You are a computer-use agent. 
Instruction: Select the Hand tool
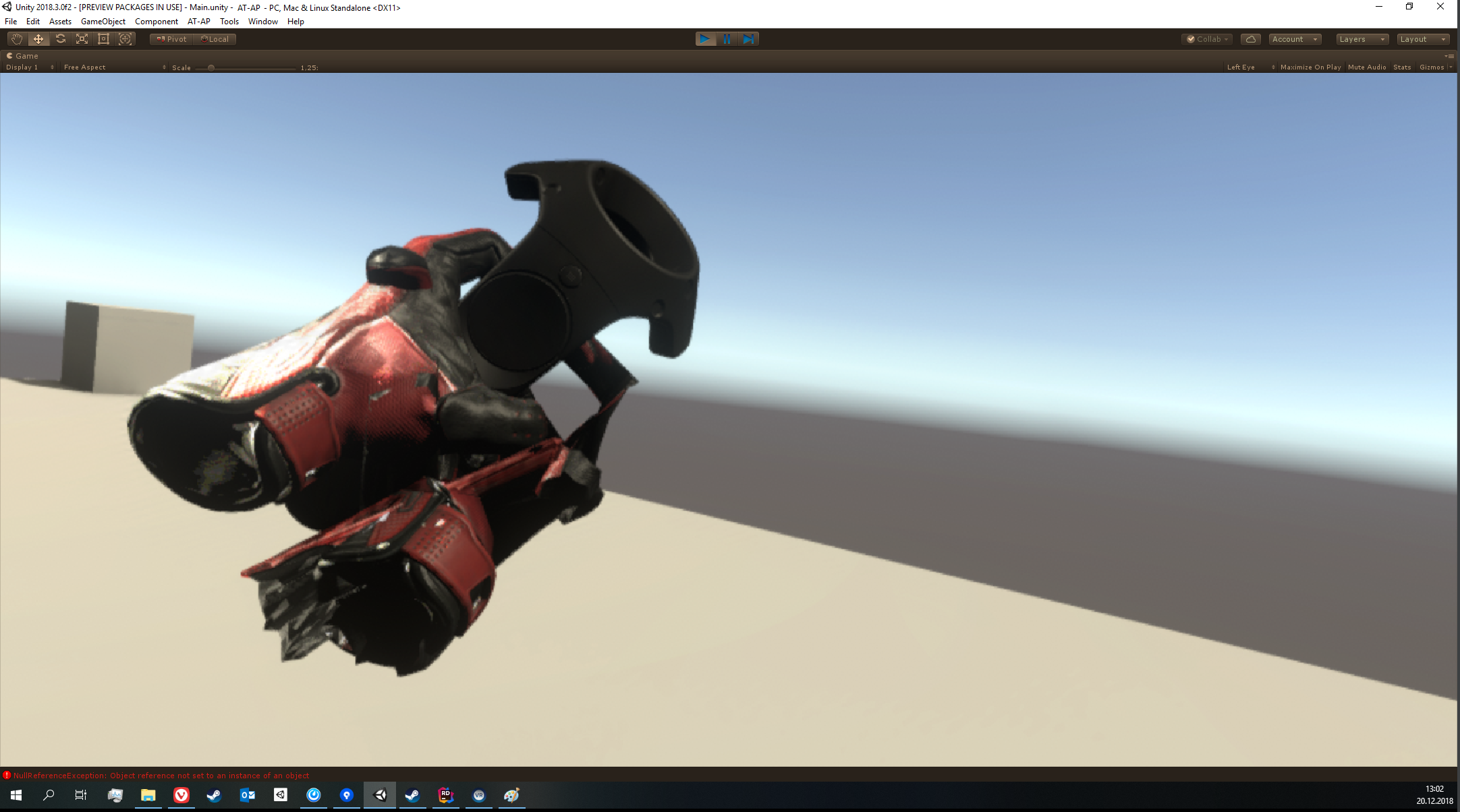tap(17, 39)
